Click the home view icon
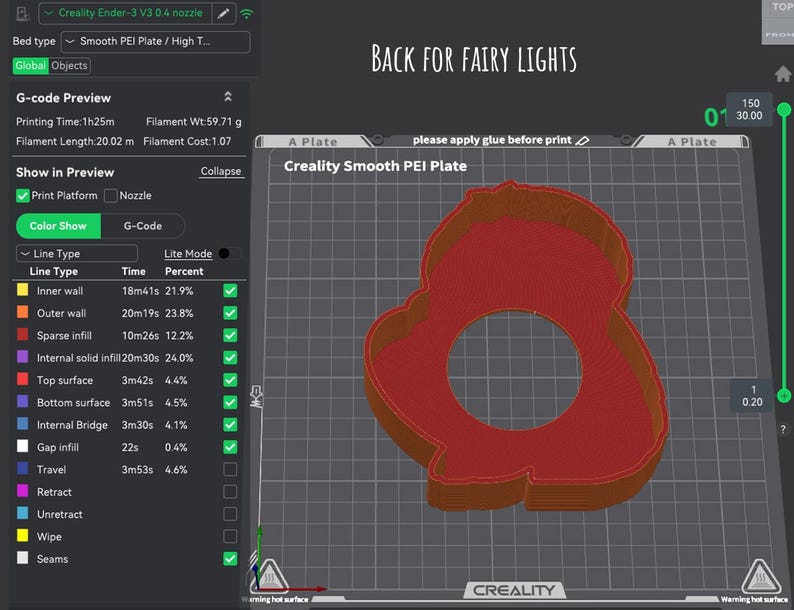Screen dimensions: 794x610 pos(783,74)
